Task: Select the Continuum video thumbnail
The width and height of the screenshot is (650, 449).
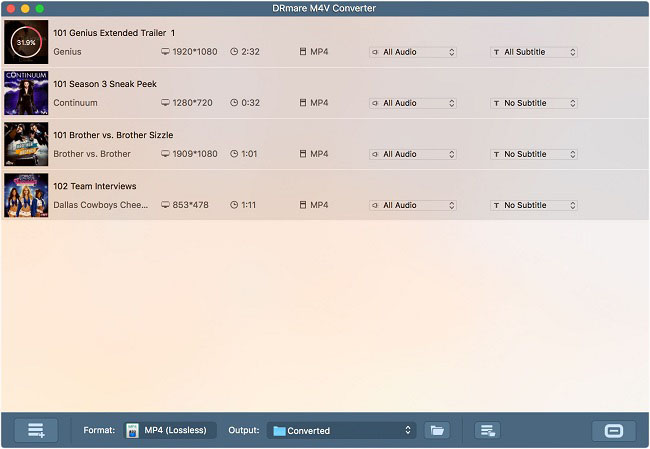Action: coord(25,93)
